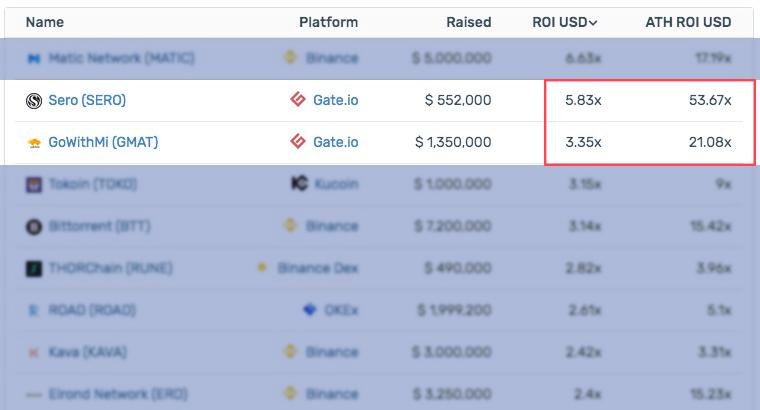Click Binance logo in Matic Network row
Viewport: 760px width, 410px height.
[x=290, y=57]
